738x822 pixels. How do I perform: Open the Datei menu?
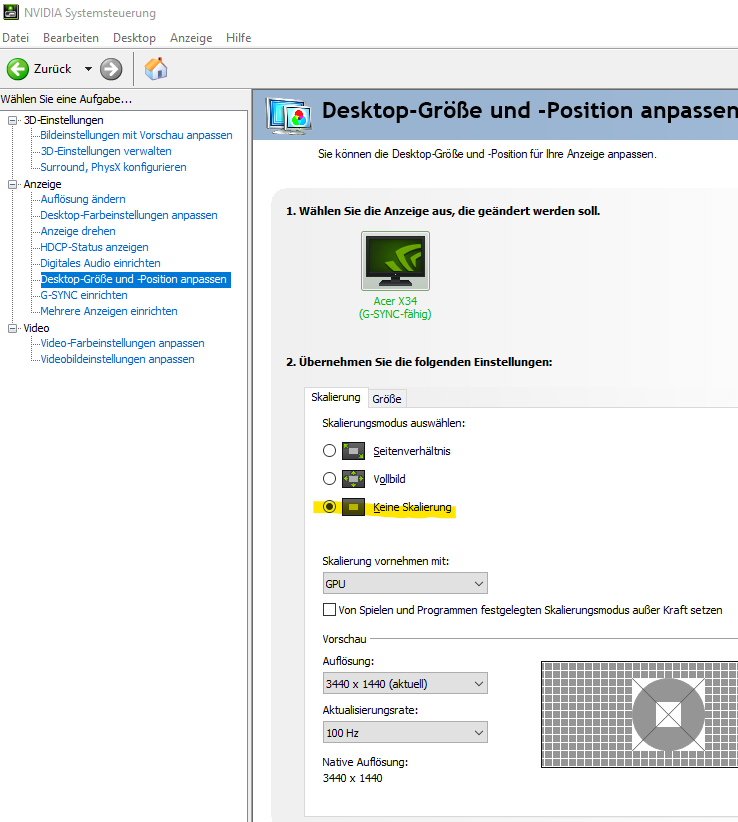click(15, 38)
